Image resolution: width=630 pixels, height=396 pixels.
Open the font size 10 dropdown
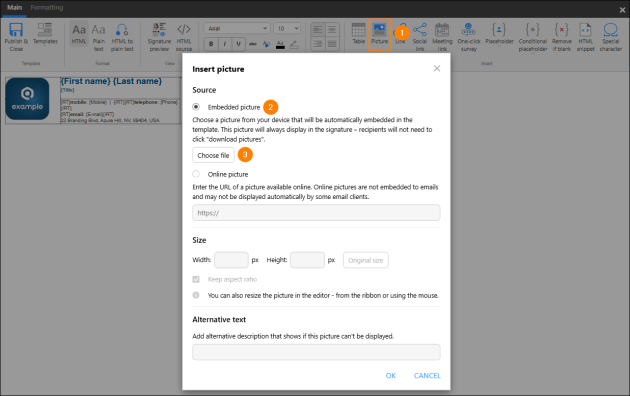287,28
